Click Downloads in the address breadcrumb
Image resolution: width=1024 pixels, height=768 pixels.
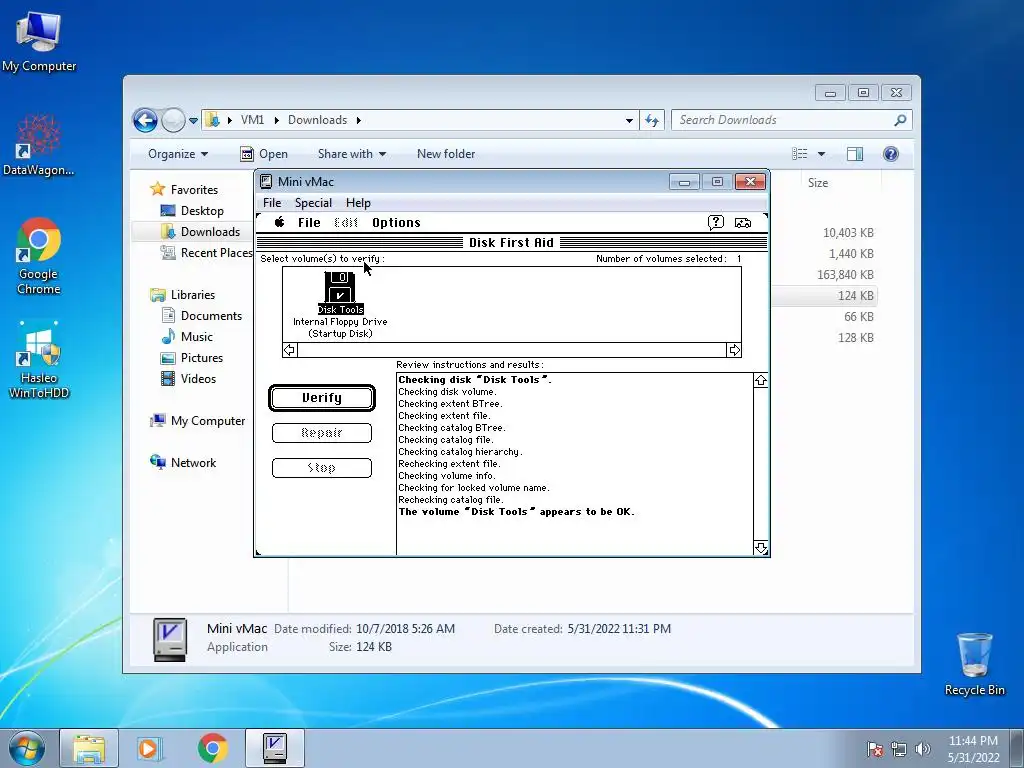click(317, 120)
